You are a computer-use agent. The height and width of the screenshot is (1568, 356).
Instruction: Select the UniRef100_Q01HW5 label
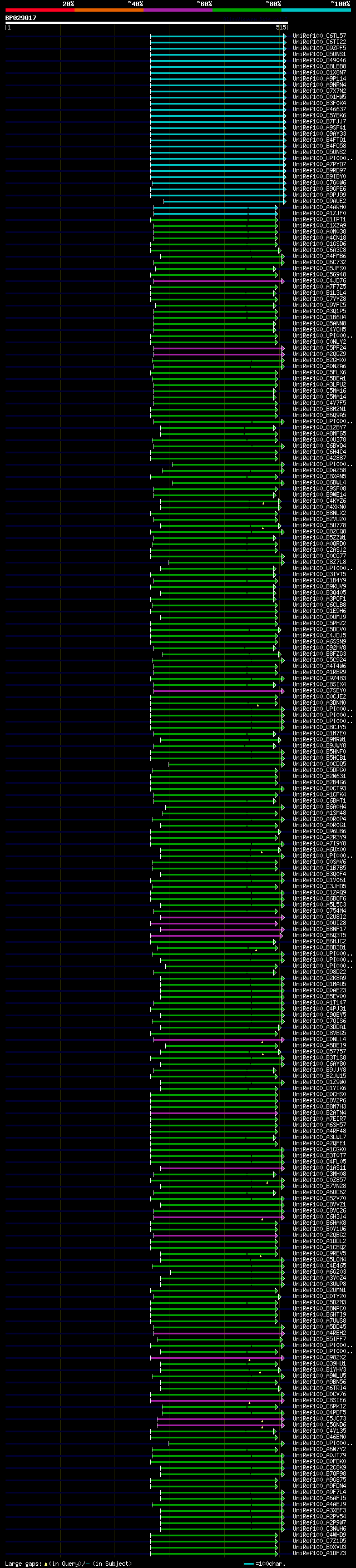point(319,97)
